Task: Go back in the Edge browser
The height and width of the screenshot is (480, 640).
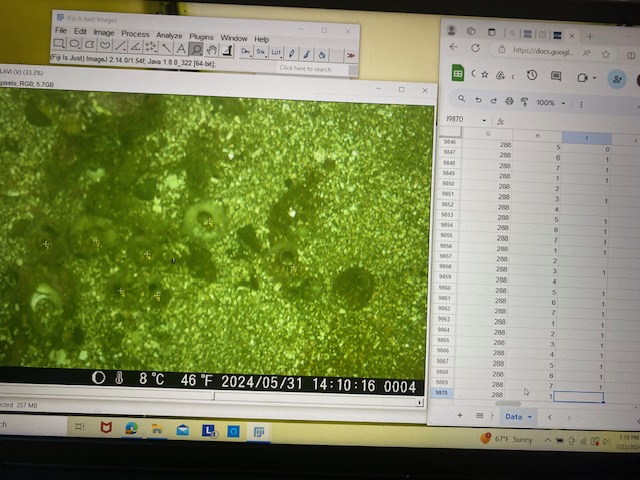Action: point(454,47)
